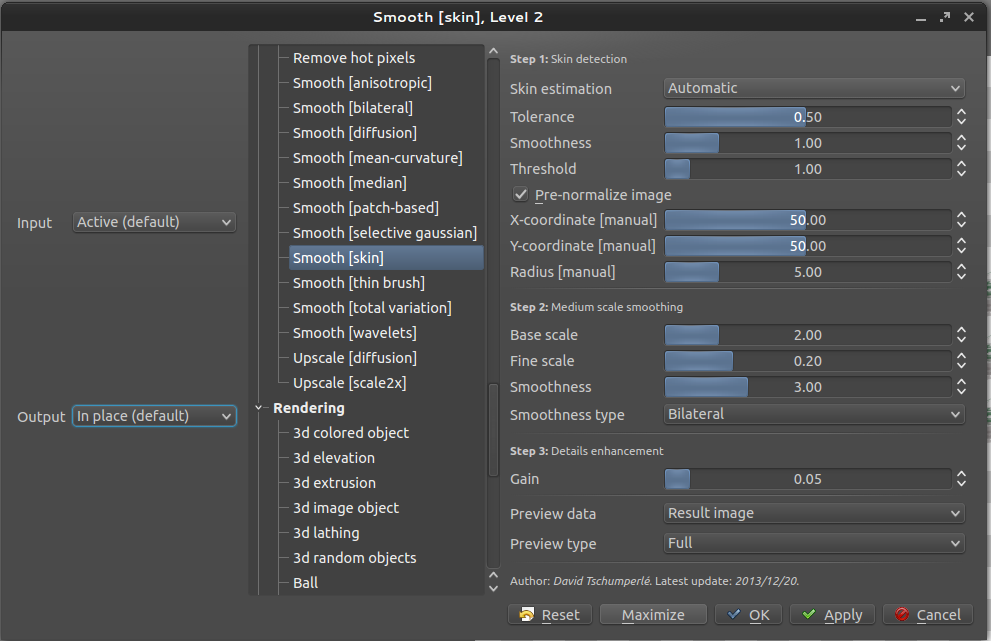Click the filter list vertical scrollbar

[x=492, y=430]
